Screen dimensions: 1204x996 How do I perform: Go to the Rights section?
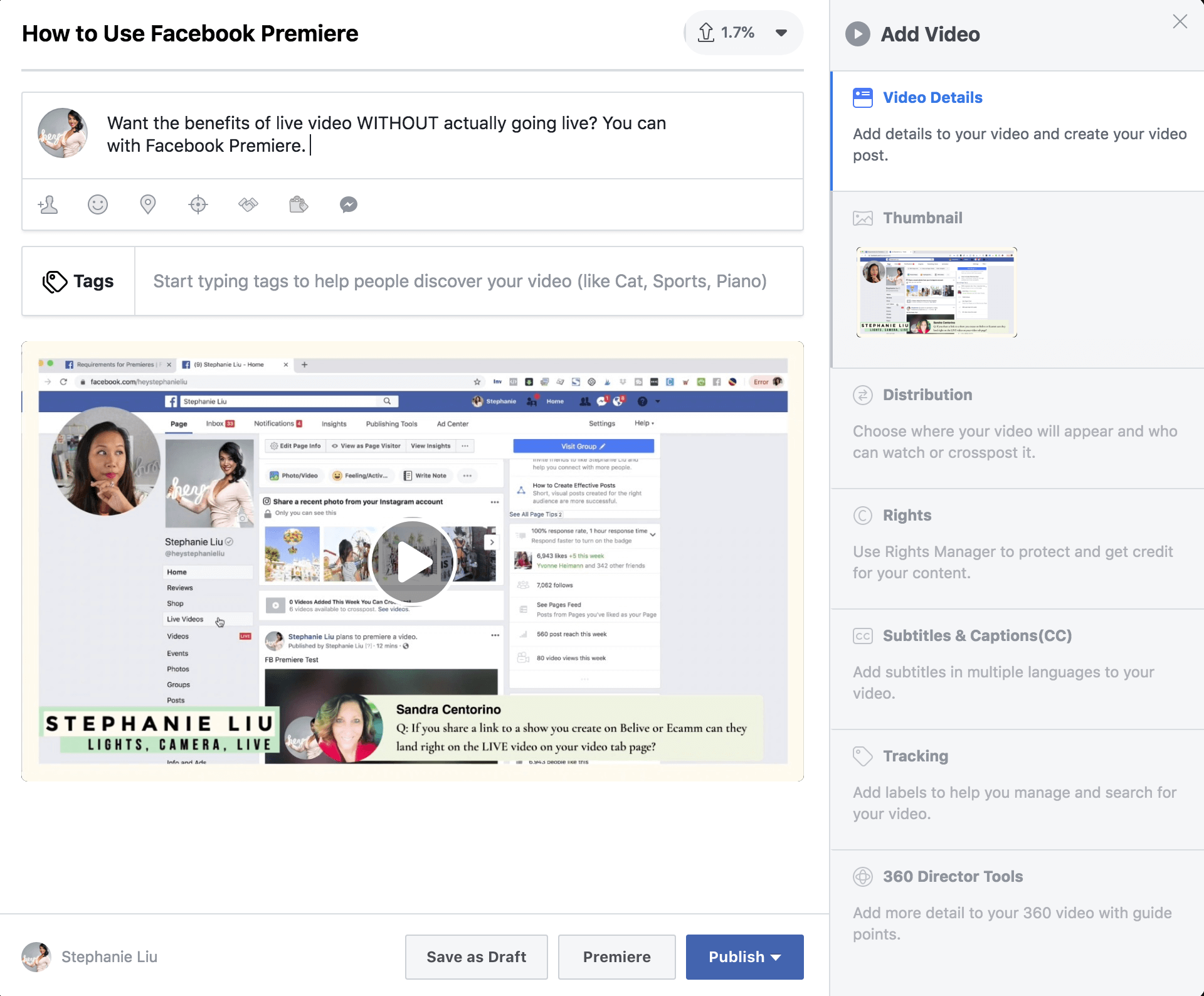pyautogui.click(x=907, y=516)
